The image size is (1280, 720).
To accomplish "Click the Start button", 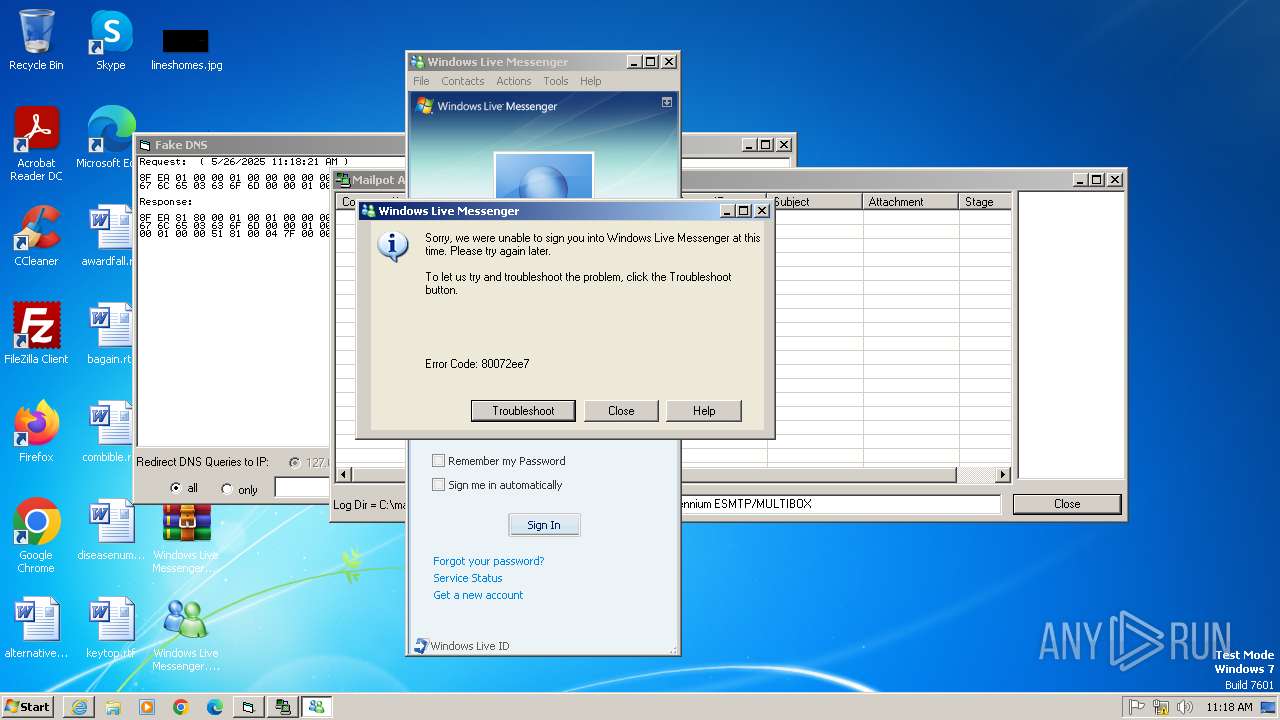I will (x=27, y=706).
